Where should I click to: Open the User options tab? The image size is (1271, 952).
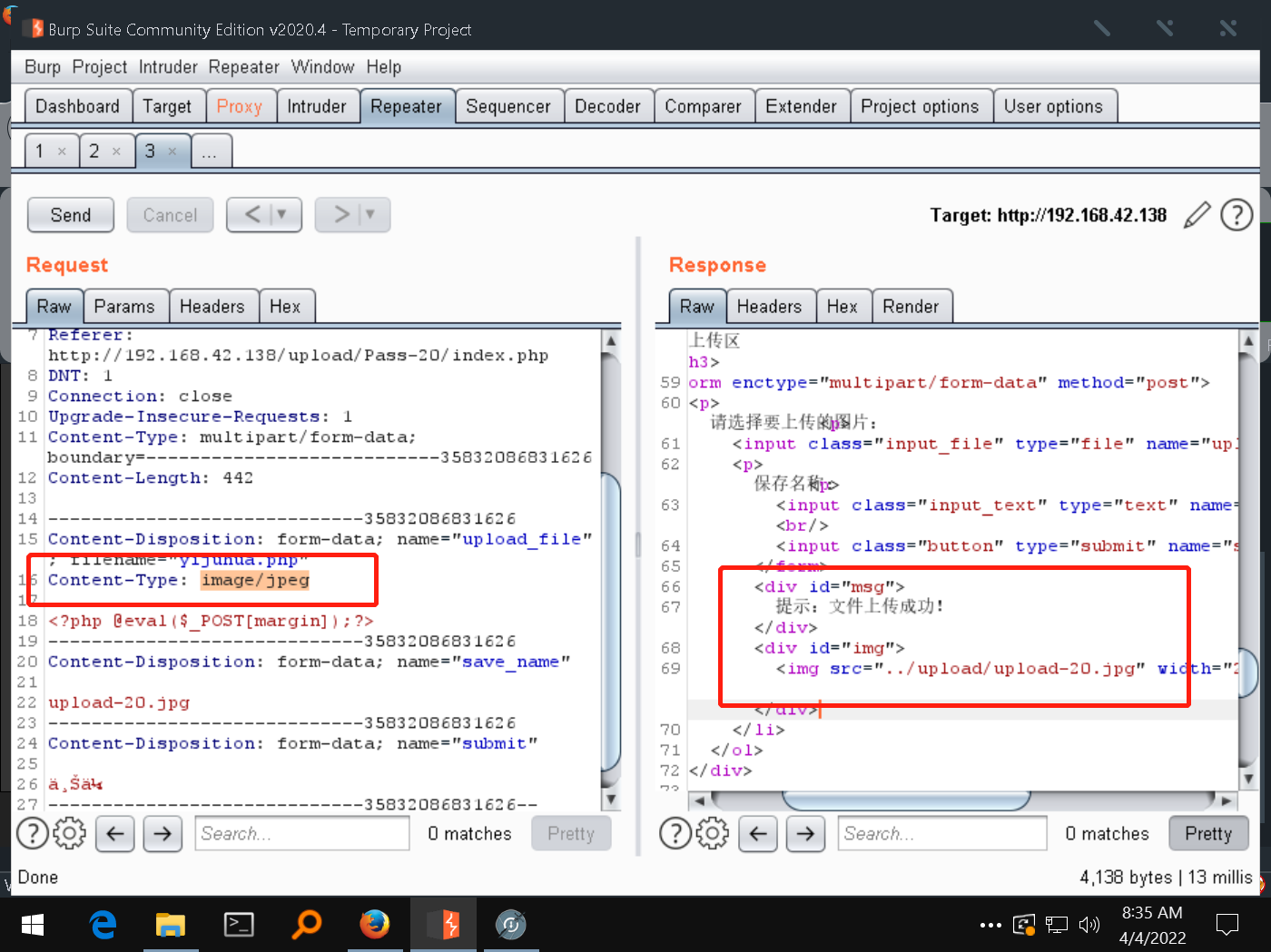tap(1054, 106)
